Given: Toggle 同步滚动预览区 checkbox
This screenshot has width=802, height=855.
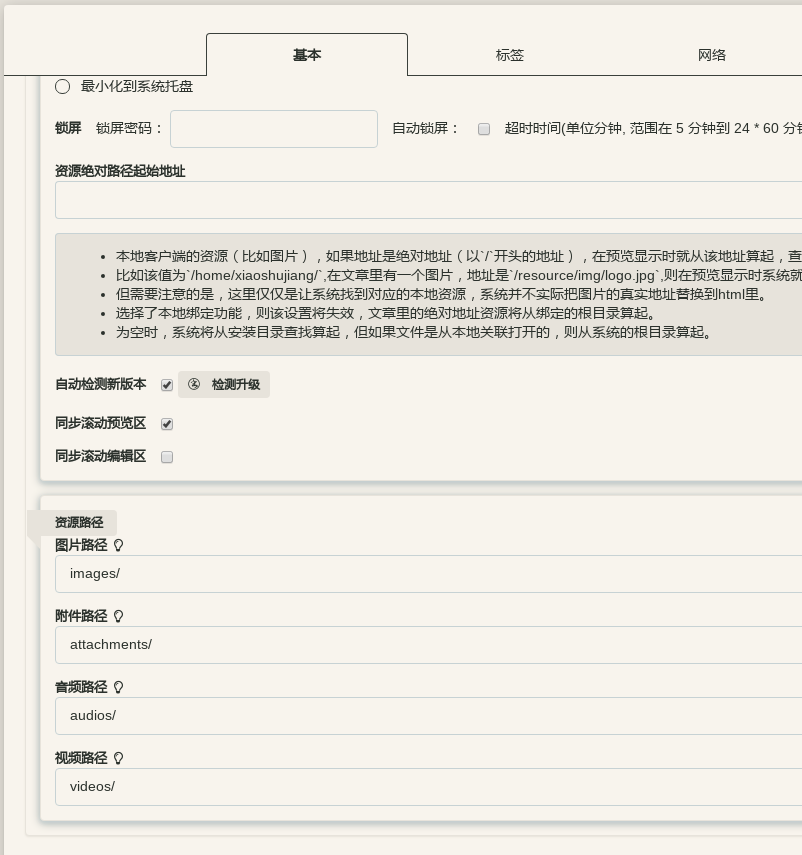Looking at the screenshot, I should coord(167,424).
